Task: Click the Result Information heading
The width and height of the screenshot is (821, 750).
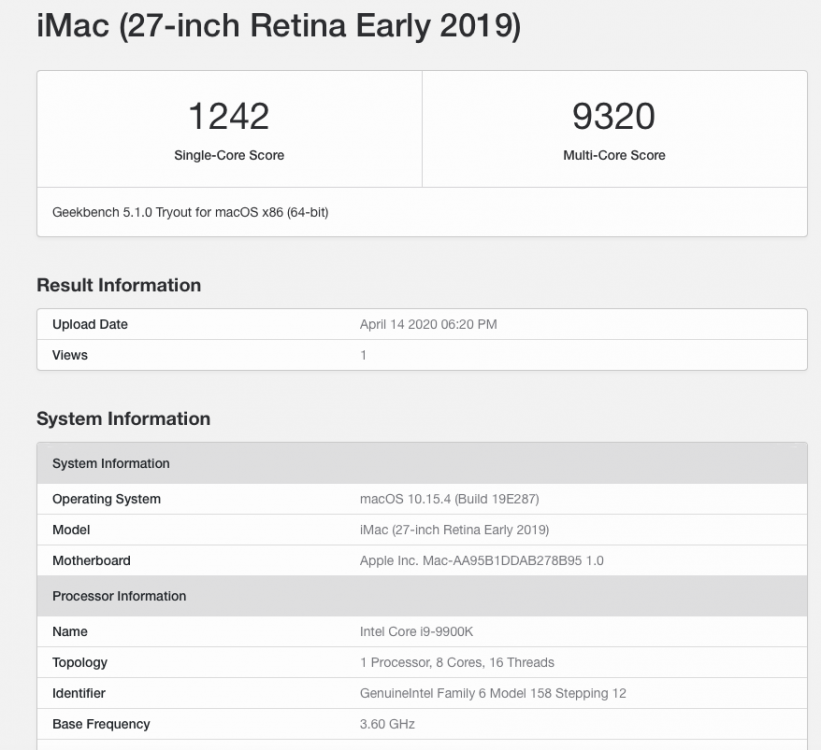Action: 119,285
